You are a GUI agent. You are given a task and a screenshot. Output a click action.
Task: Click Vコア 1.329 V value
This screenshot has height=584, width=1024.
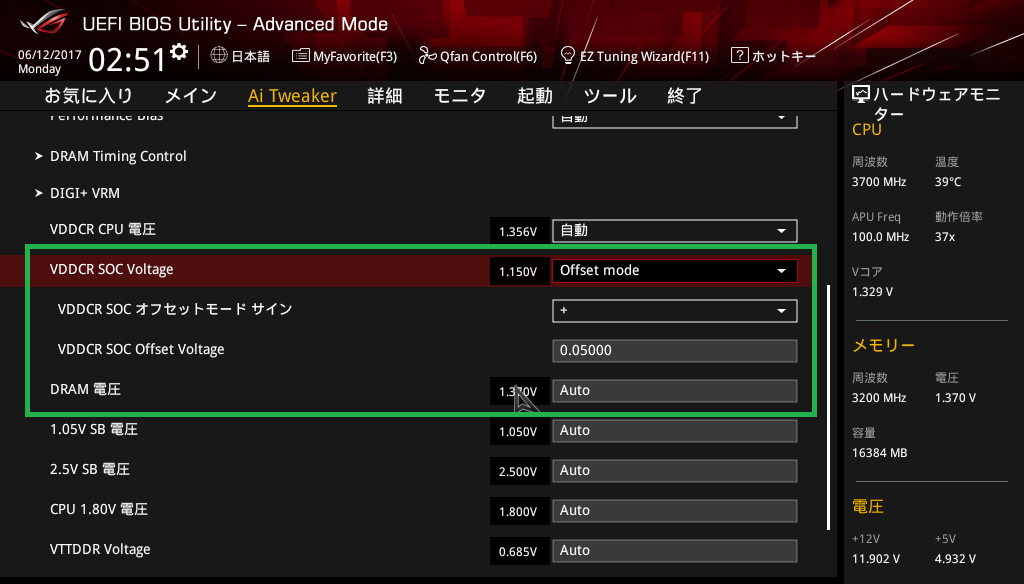point(872,292)
